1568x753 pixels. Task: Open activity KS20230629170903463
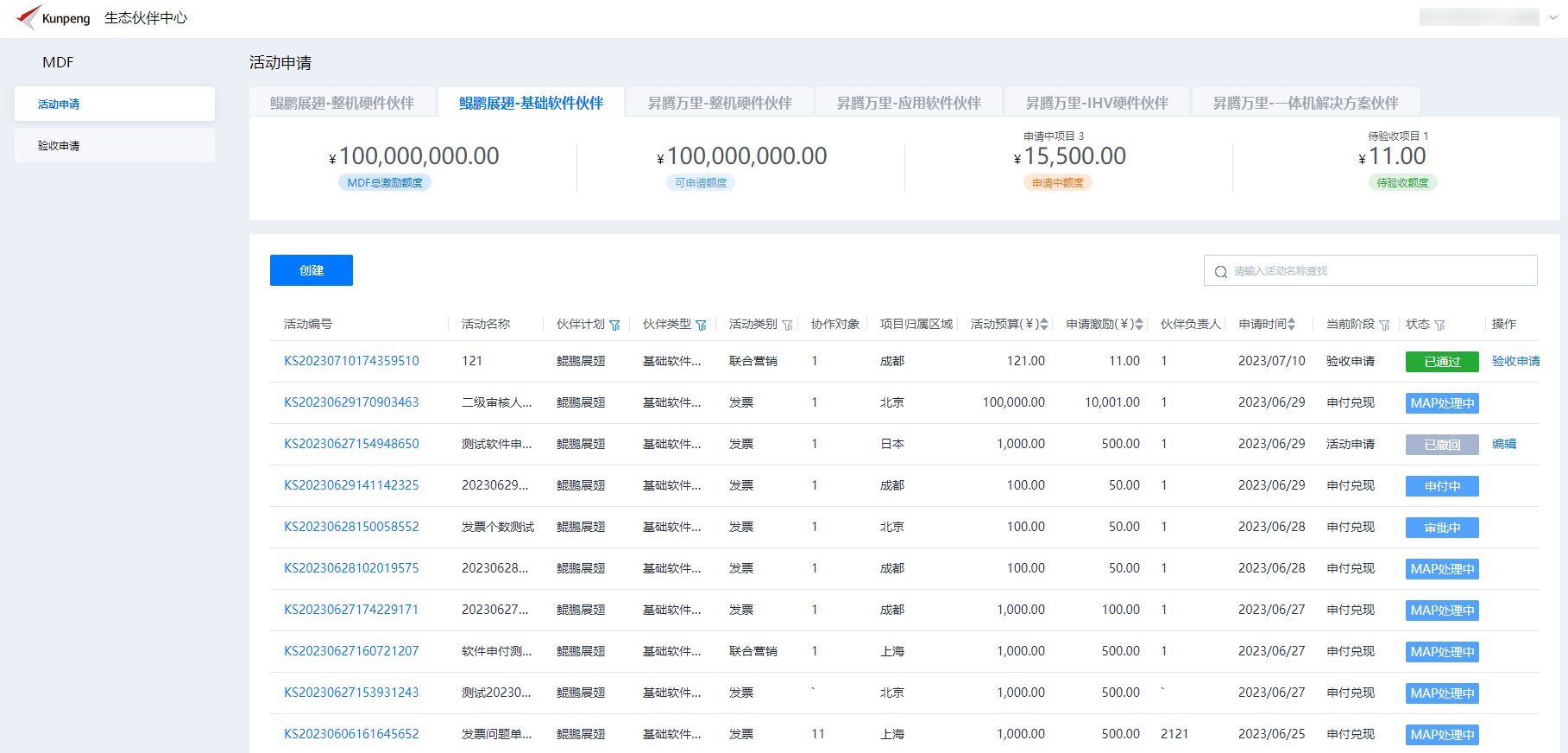click(351, 402)
